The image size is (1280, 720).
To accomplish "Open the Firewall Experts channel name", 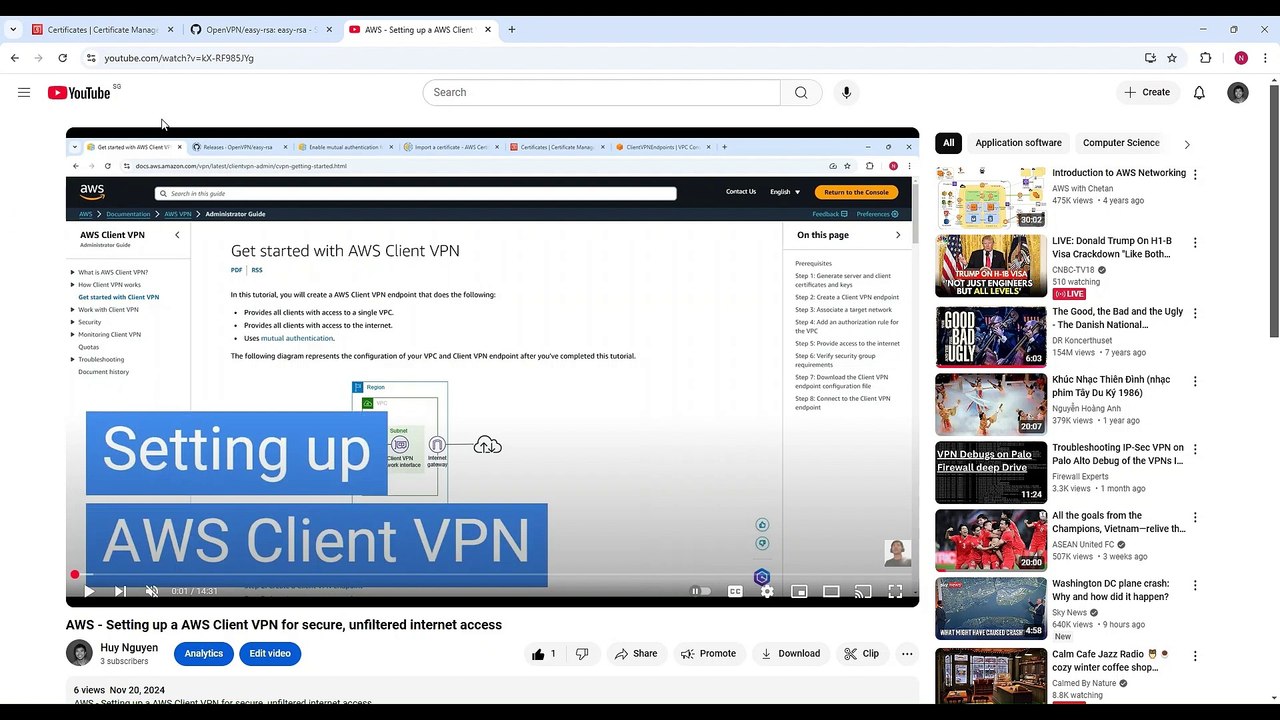I will pyautogui.click(x=1080, y=477).
